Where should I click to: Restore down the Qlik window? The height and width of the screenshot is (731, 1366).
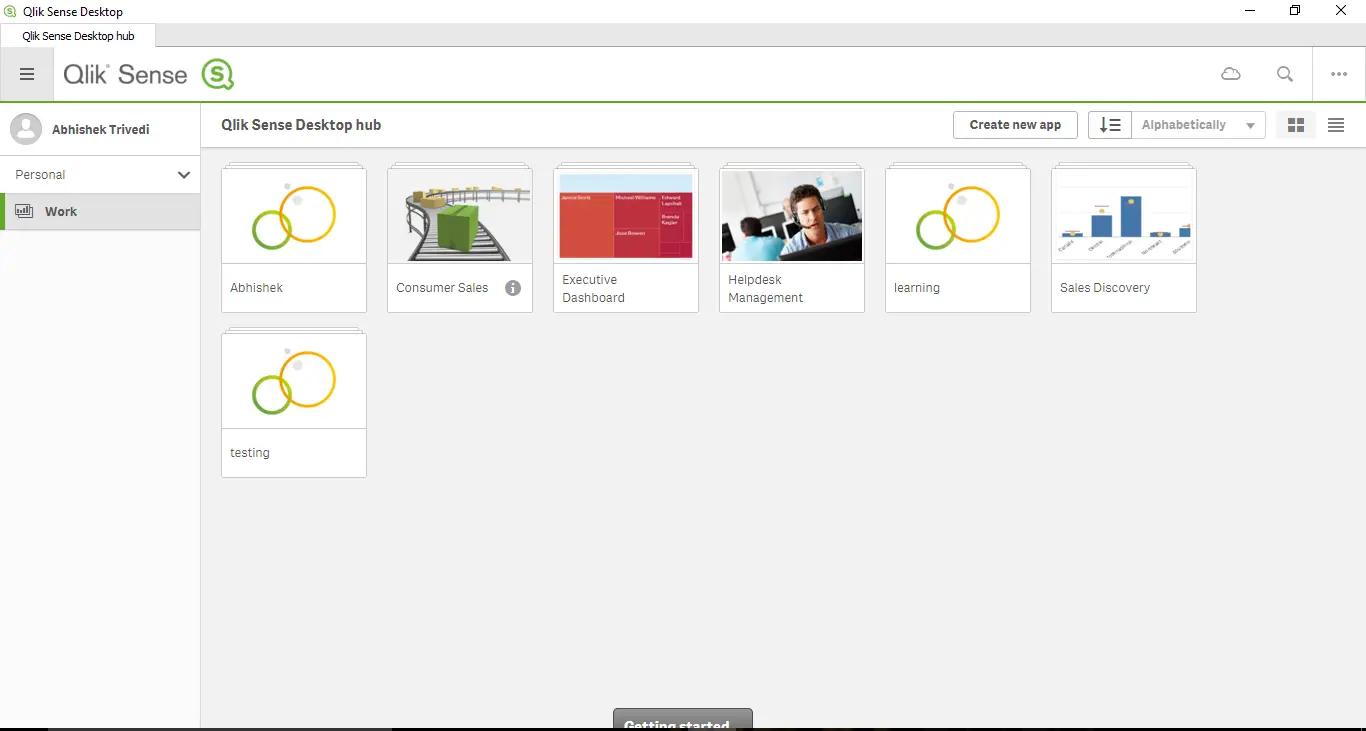coord(1295,11)
